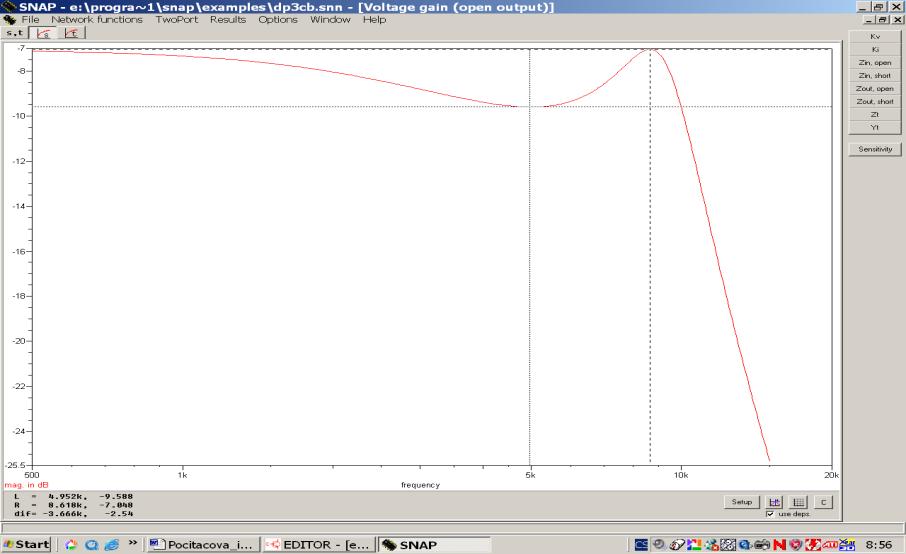Viewport: 906px width, 554px height.
Task: Click the C button beside grid icon
Action: (823, 502)
